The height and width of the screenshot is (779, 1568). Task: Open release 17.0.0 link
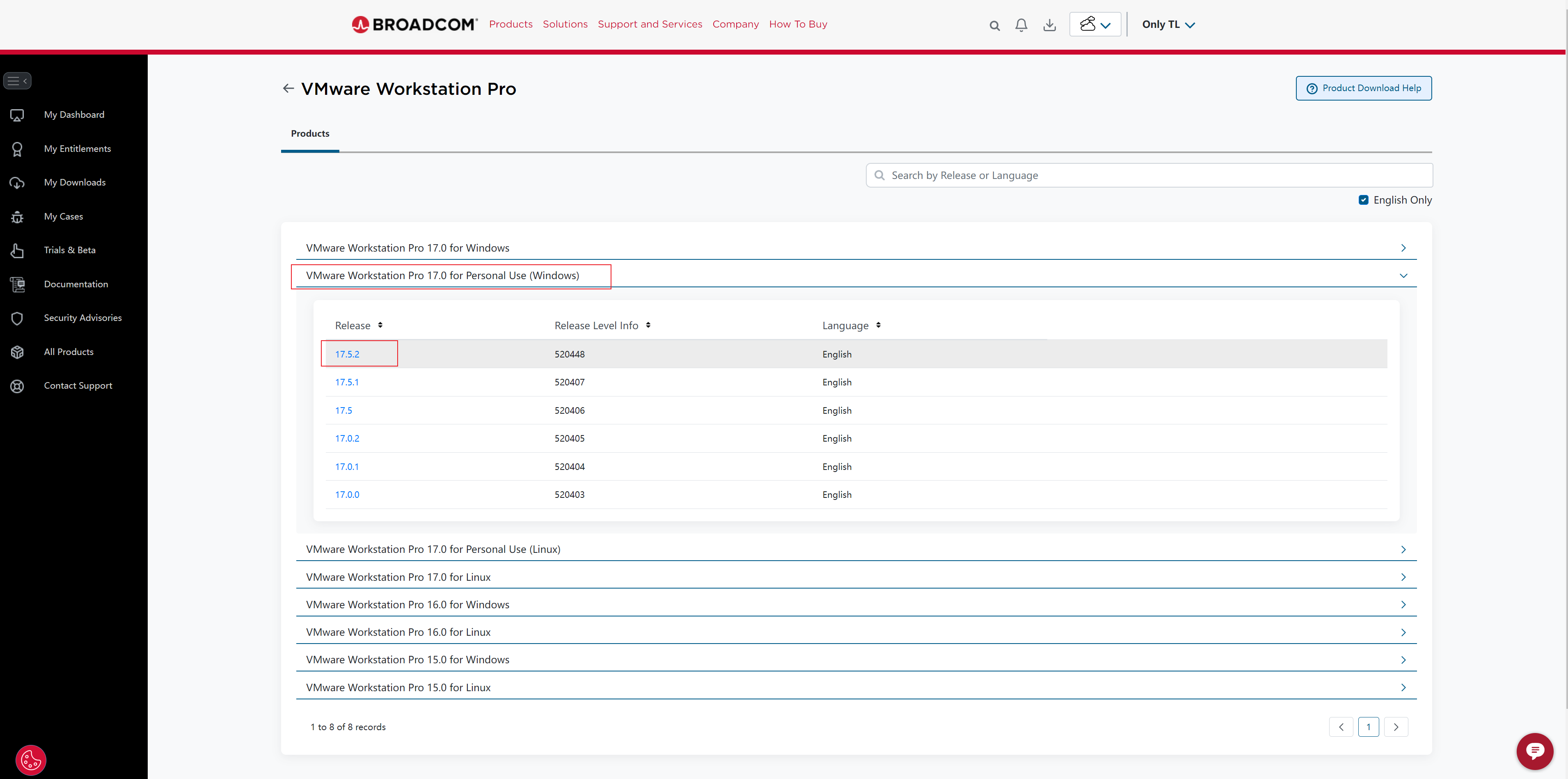(347, 495)
